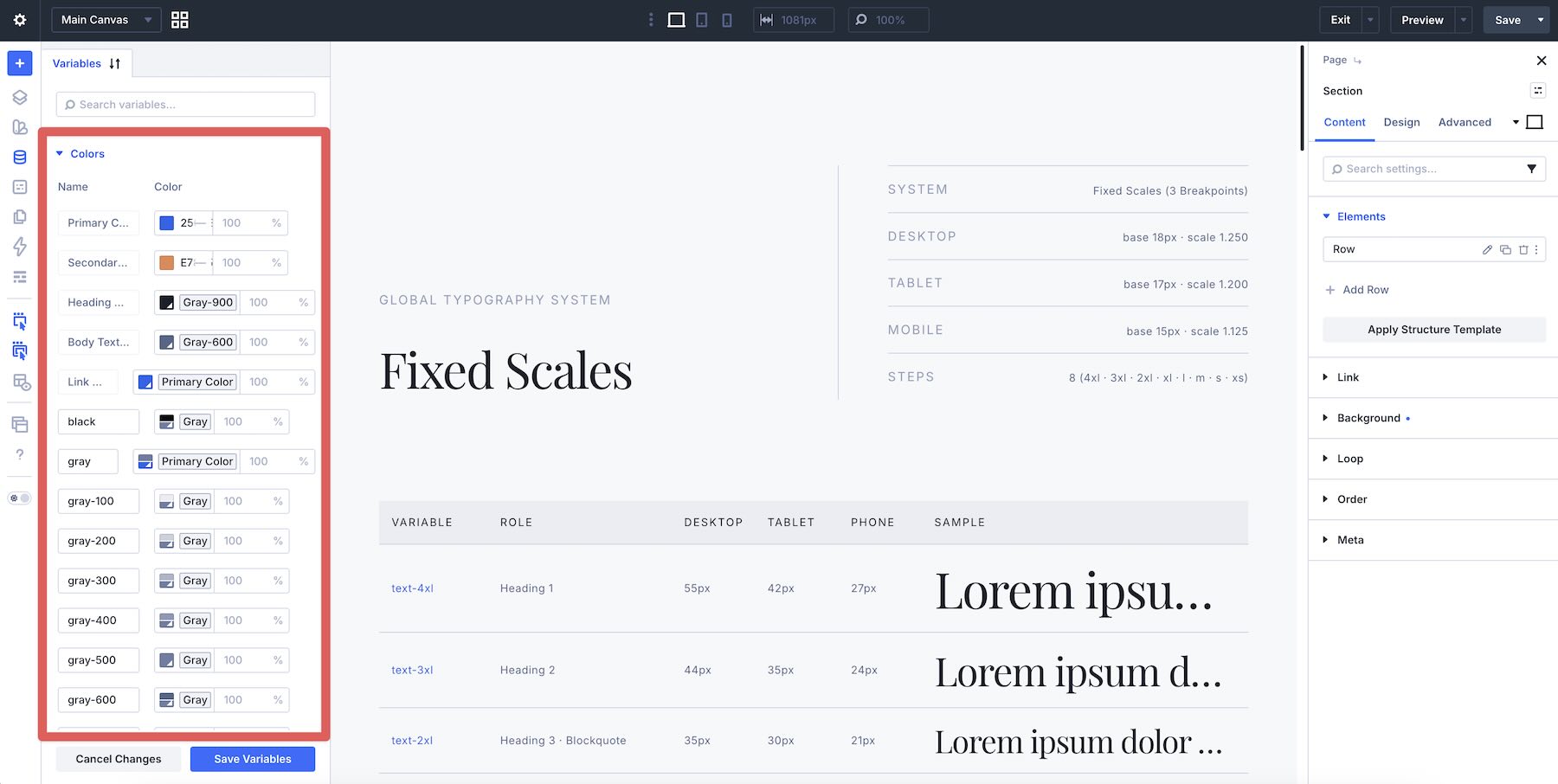Open the three-dot view options menu
The width and height of the screenshot is (1558, 784).
pyautogui.click(x=651, y=20)
